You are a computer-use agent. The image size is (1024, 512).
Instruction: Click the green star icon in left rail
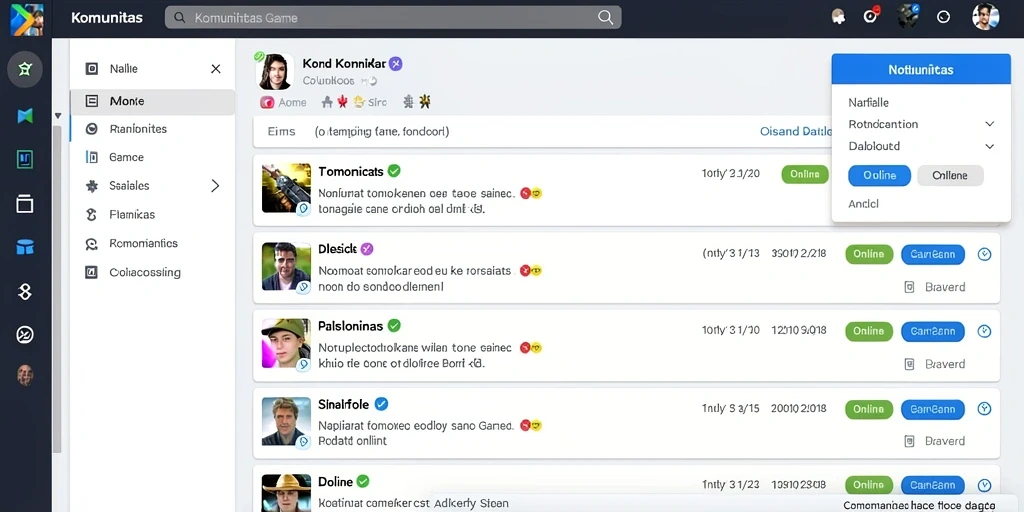[x=25, y=69]
